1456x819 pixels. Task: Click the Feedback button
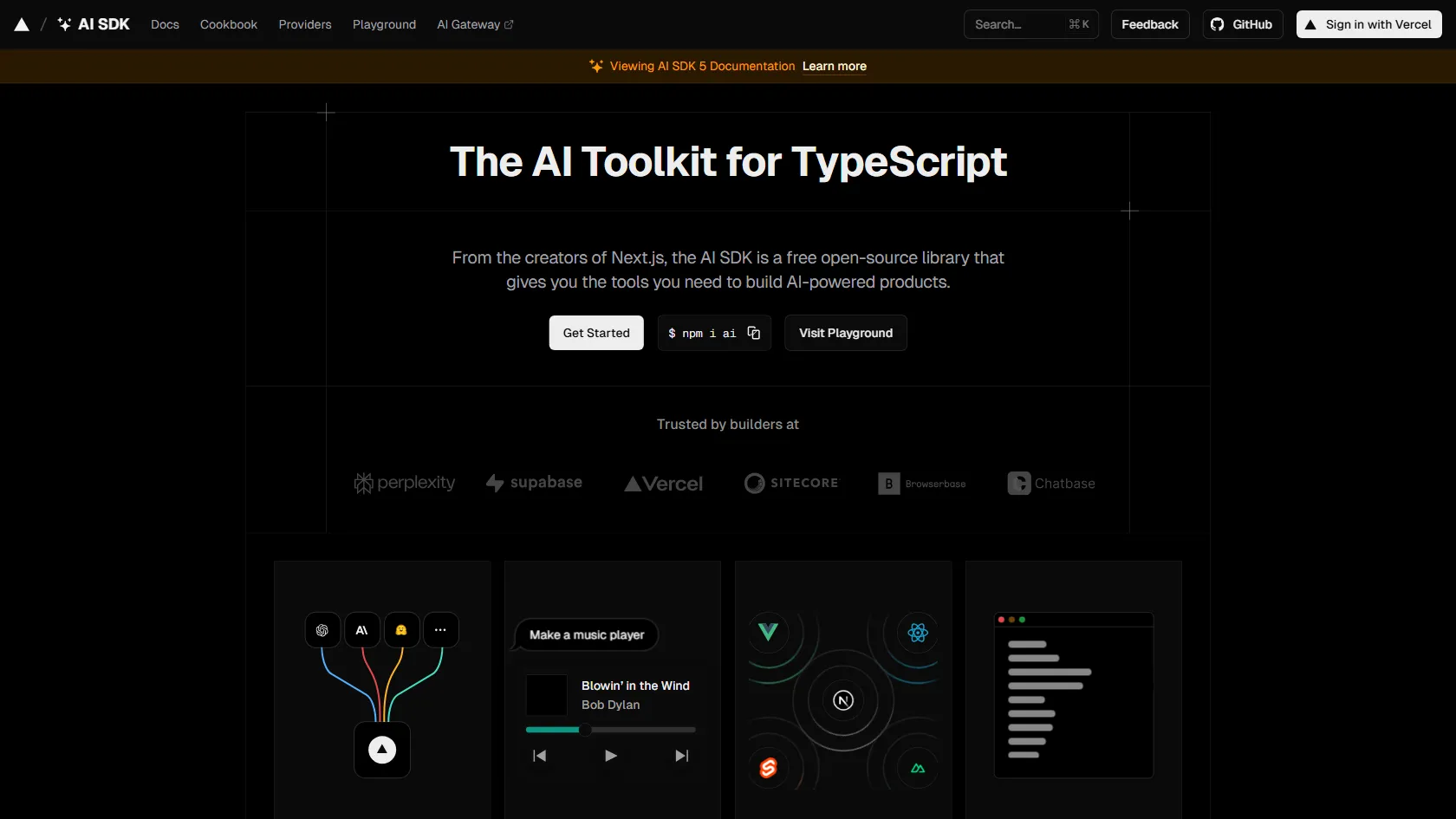click(1149, 24)
